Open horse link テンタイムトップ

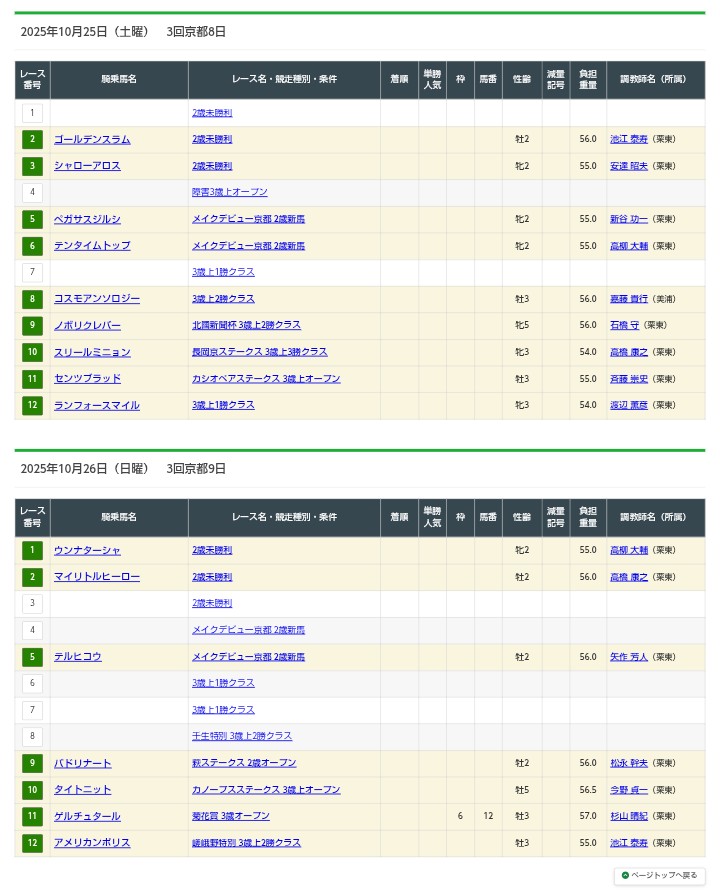[x=92, y=245]
